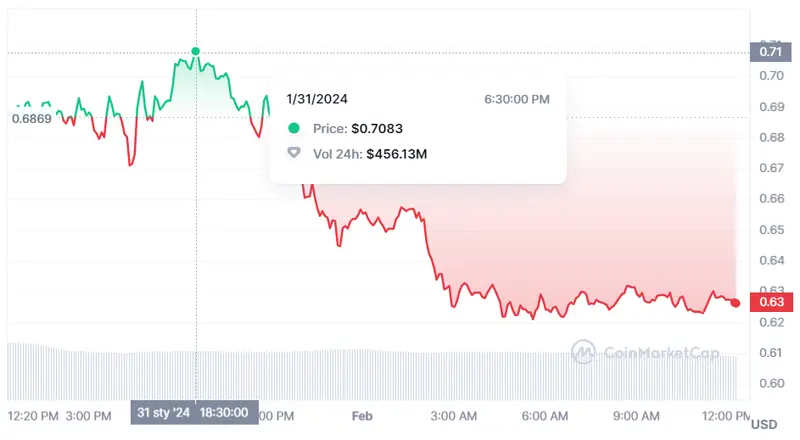Click the Vol 24h icon in the tooltip
The height and width of the screenshot is (440, 800).
293,154
